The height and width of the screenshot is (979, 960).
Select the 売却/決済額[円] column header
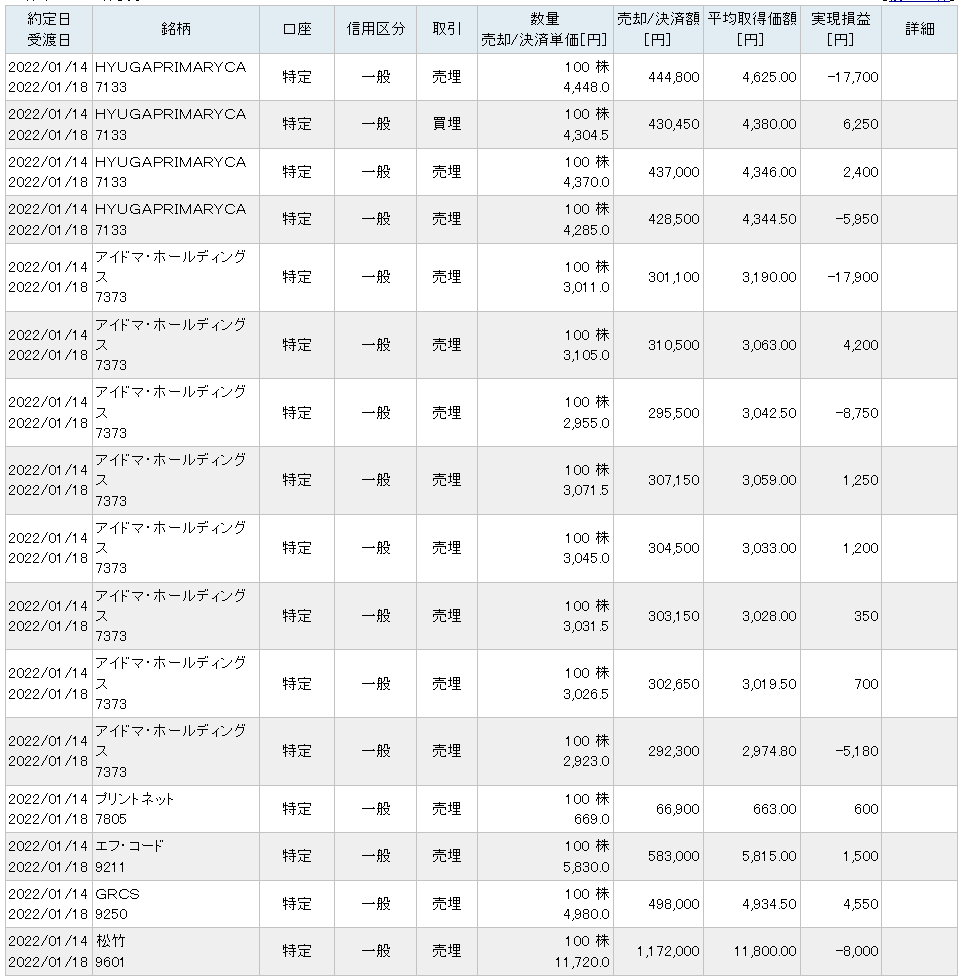pos(658,29)
